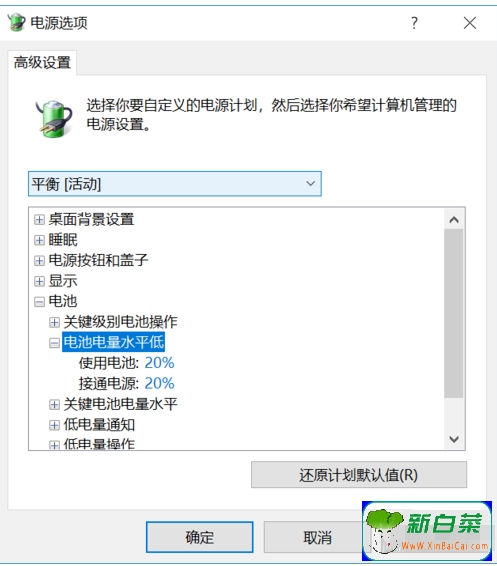Expand the 睡眠 node
The width and height of the screenshot is (497, 566).
click(x=39, y=240)
